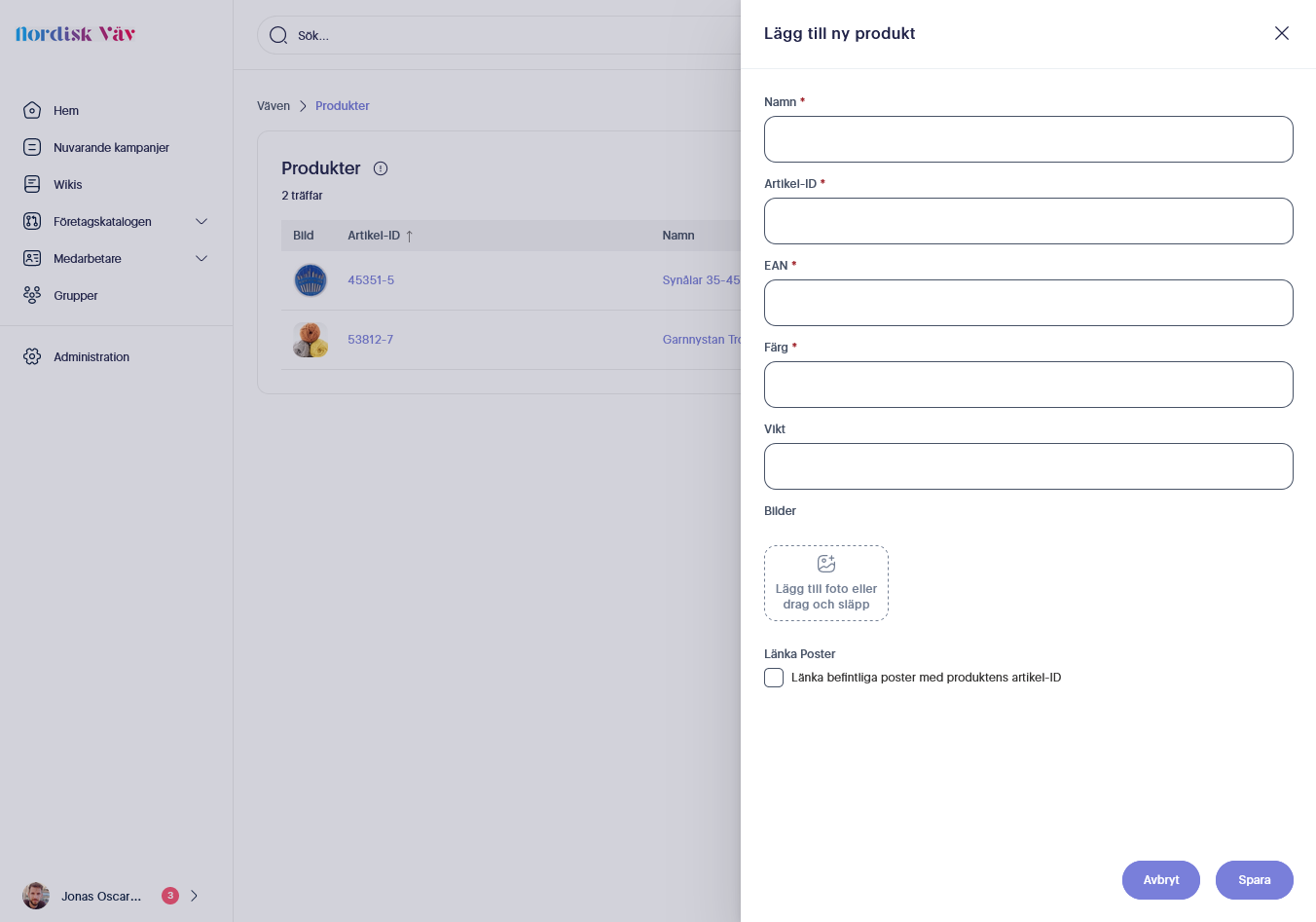
Task: Click the notification badge showing 3
Action: 170,896
